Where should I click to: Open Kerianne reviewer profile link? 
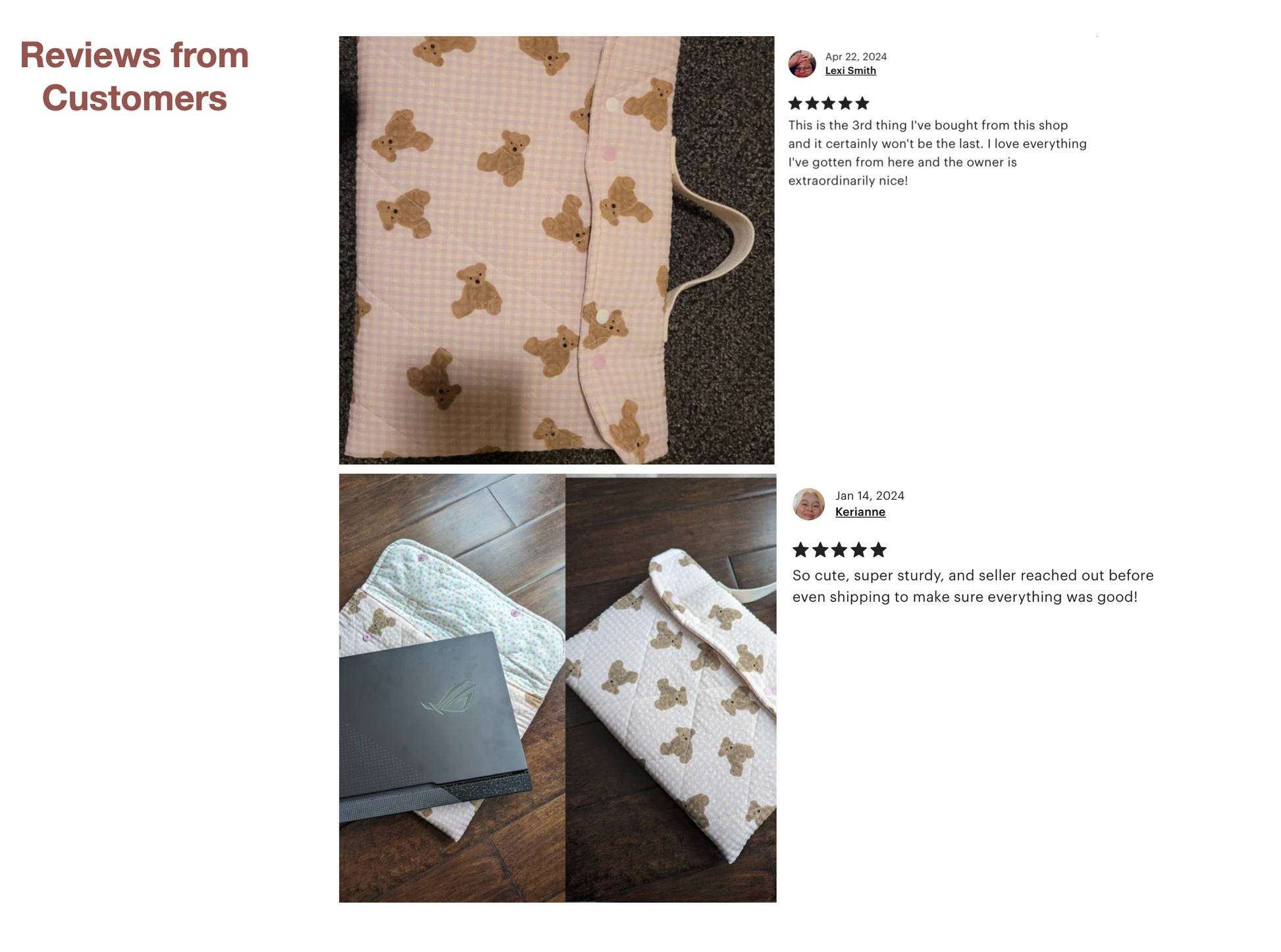pyautogui.click(x=860, y=512)
